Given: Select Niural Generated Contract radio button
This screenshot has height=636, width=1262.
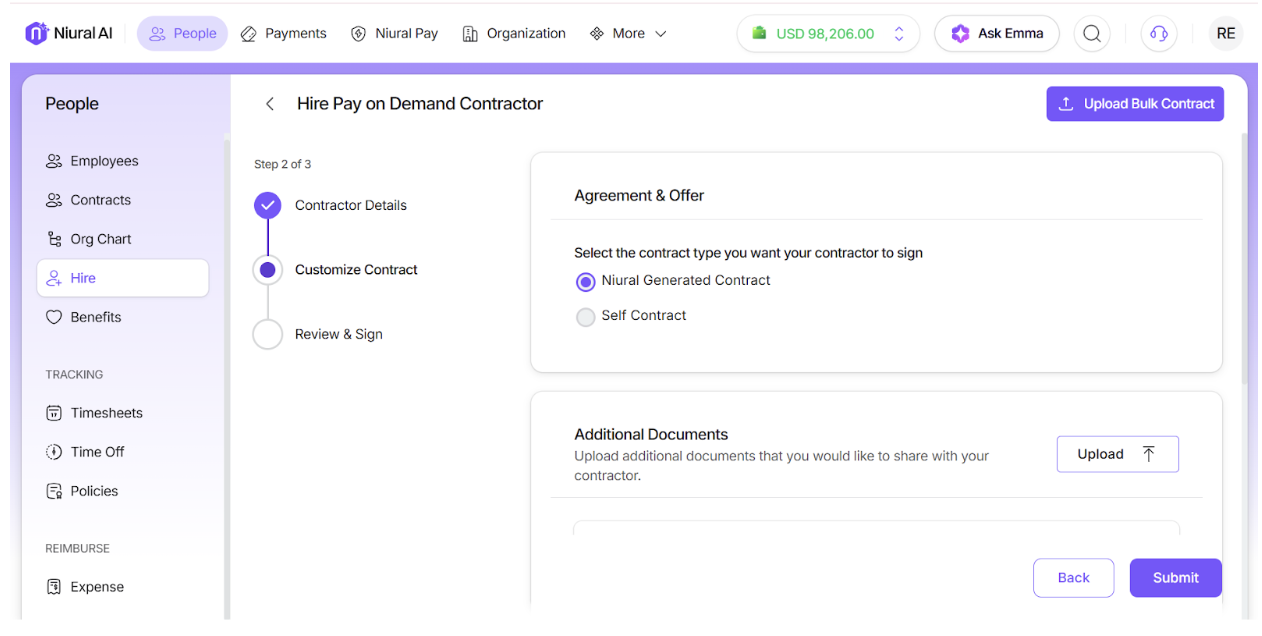Looking at the screenshot, I should pyautogui.click(x=586, y=282).
